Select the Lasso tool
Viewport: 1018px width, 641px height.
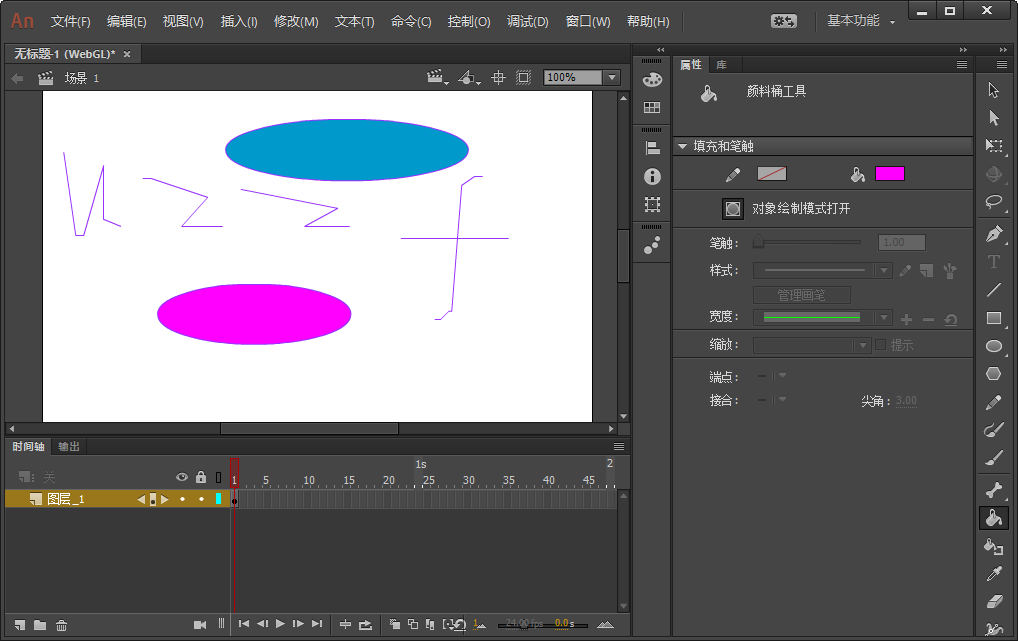point(994,202)
